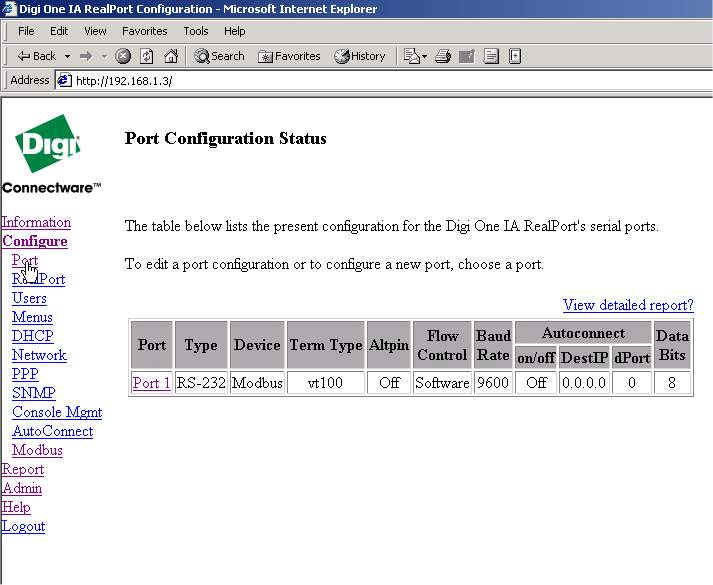Go to the Home page icon
The width and height of the screenshot is (713, 585).
click(171, 56)
